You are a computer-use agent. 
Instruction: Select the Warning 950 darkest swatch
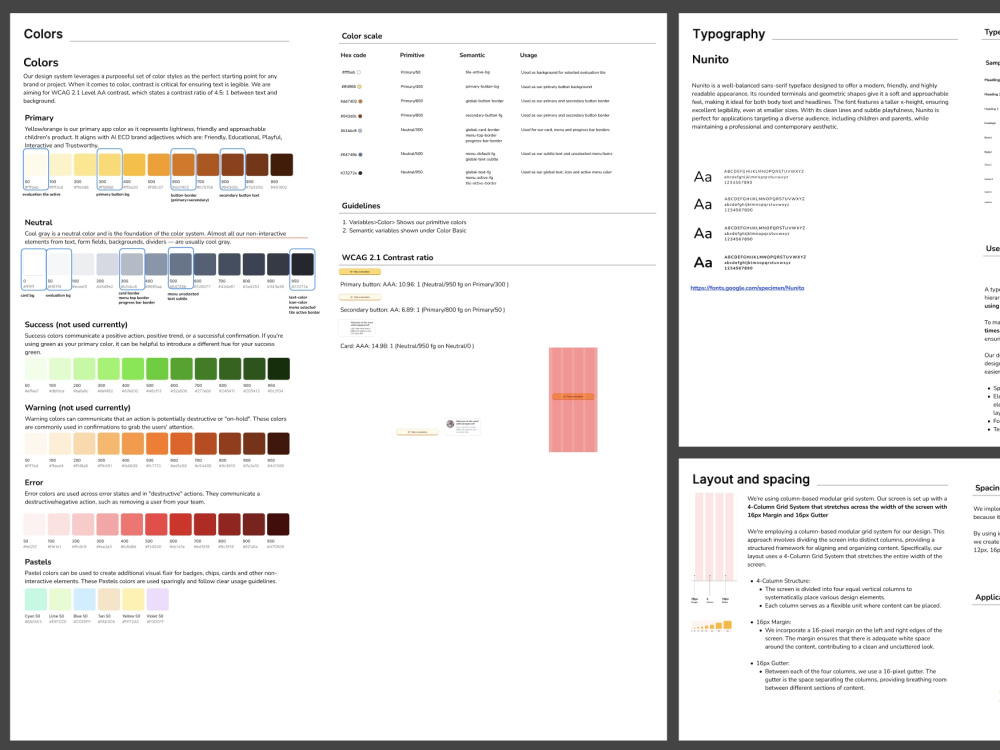pos(279,444)
